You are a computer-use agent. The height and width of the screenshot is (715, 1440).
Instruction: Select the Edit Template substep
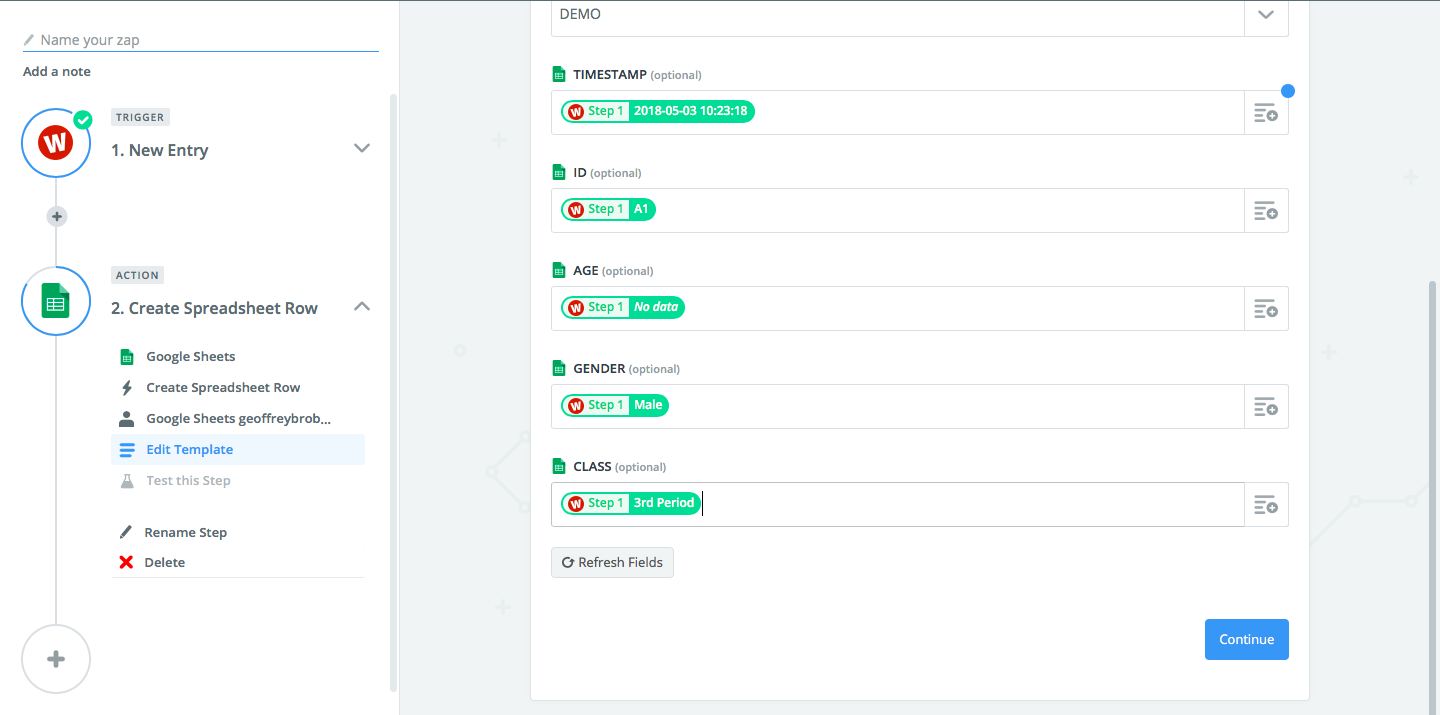click(x=238, y=449)
